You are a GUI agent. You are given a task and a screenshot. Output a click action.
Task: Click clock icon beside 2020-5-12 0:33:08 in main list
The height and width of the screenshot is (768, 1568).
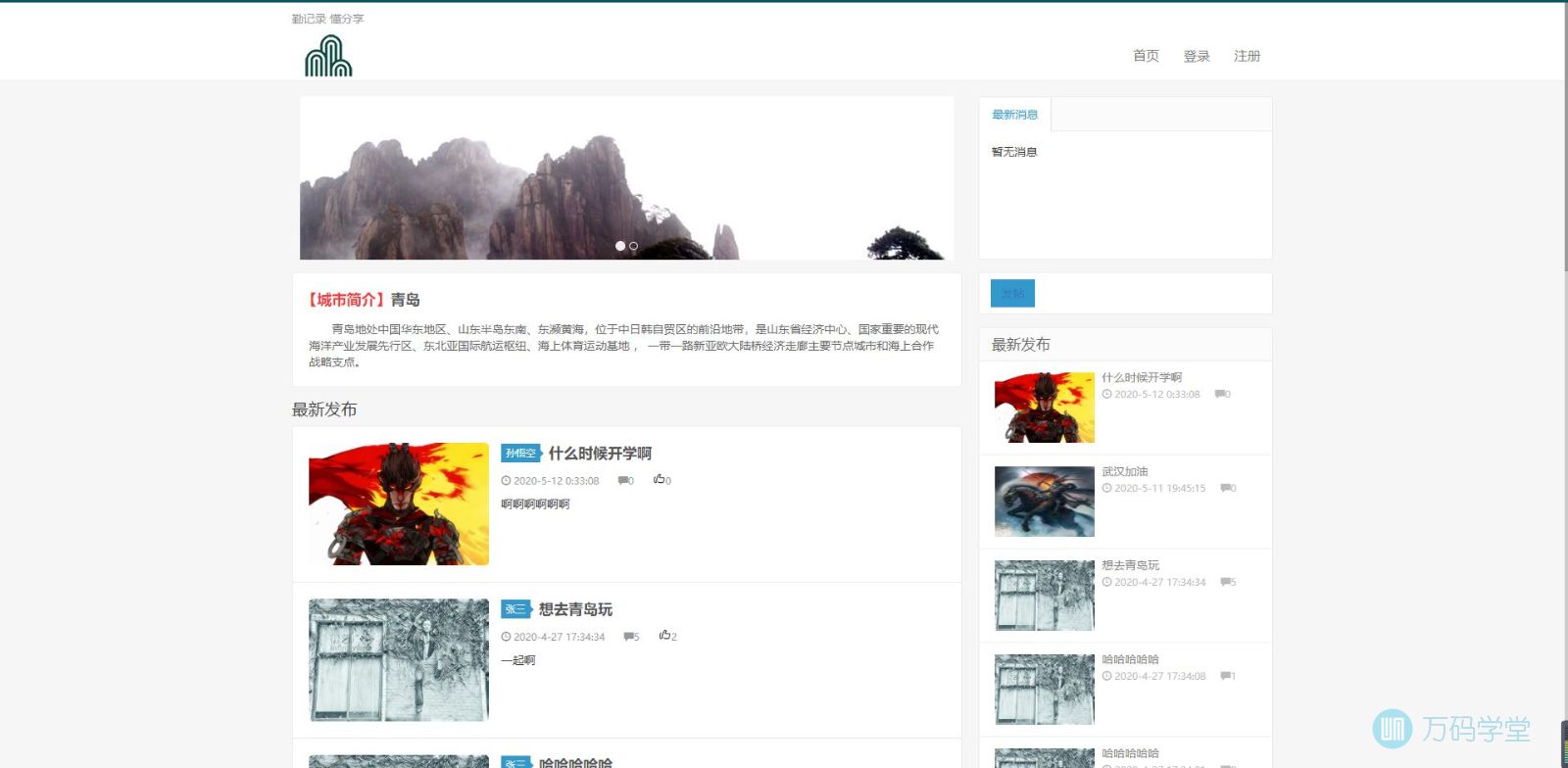click(506, 481)
